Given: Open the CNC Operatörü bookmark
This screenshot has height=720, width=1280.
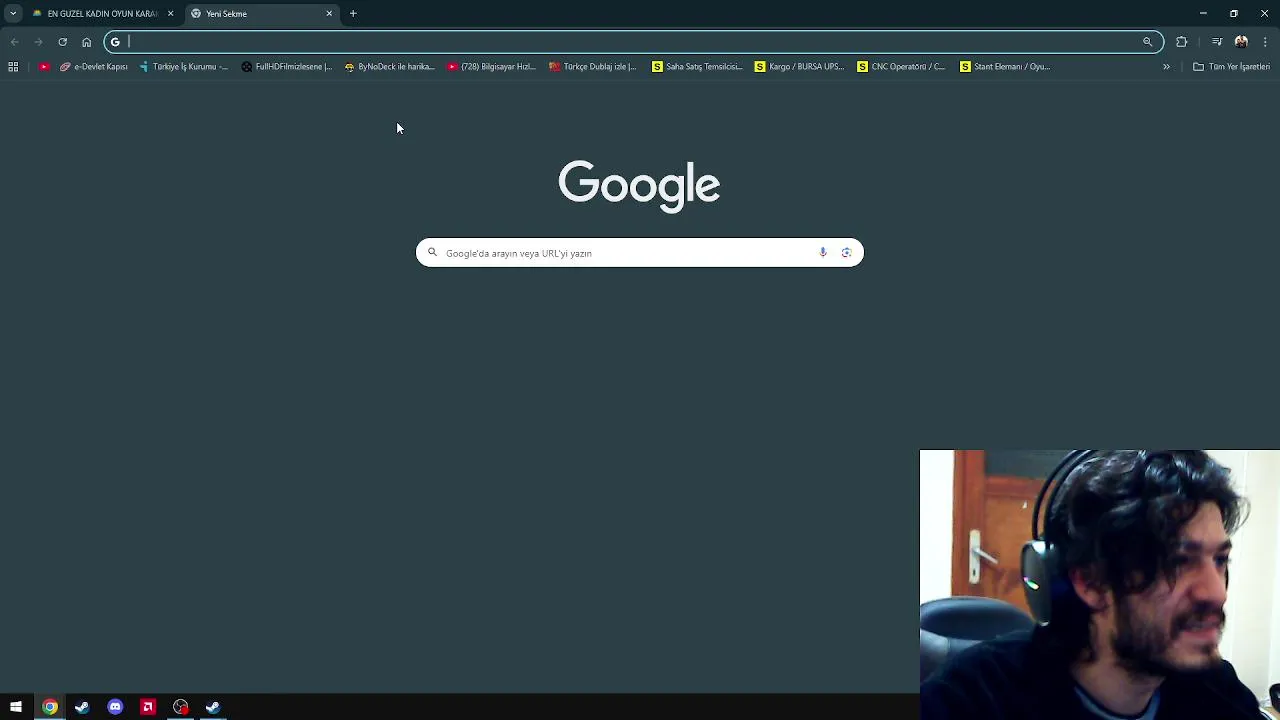Looking at the screenshot, I should (901, 66).
